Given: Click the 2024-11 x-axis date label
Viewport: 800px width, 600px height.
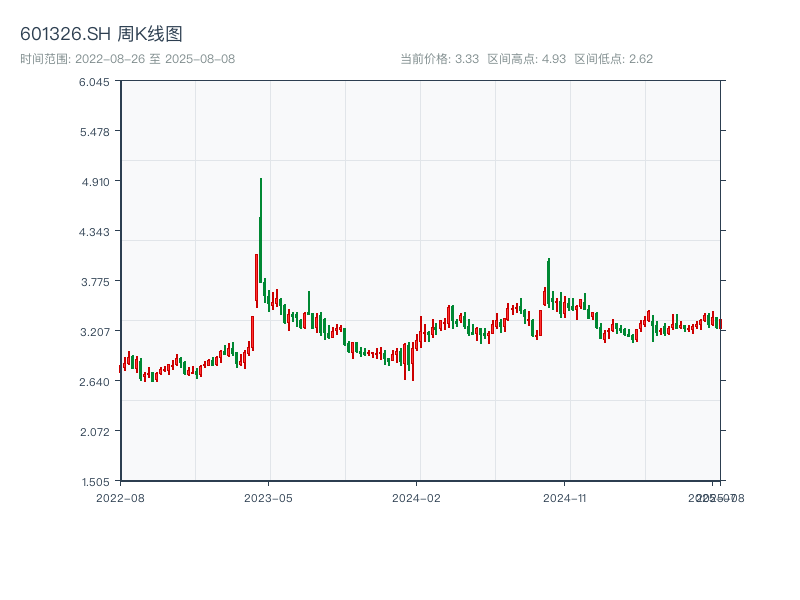Looking at the screenshot, I should 566,497.
